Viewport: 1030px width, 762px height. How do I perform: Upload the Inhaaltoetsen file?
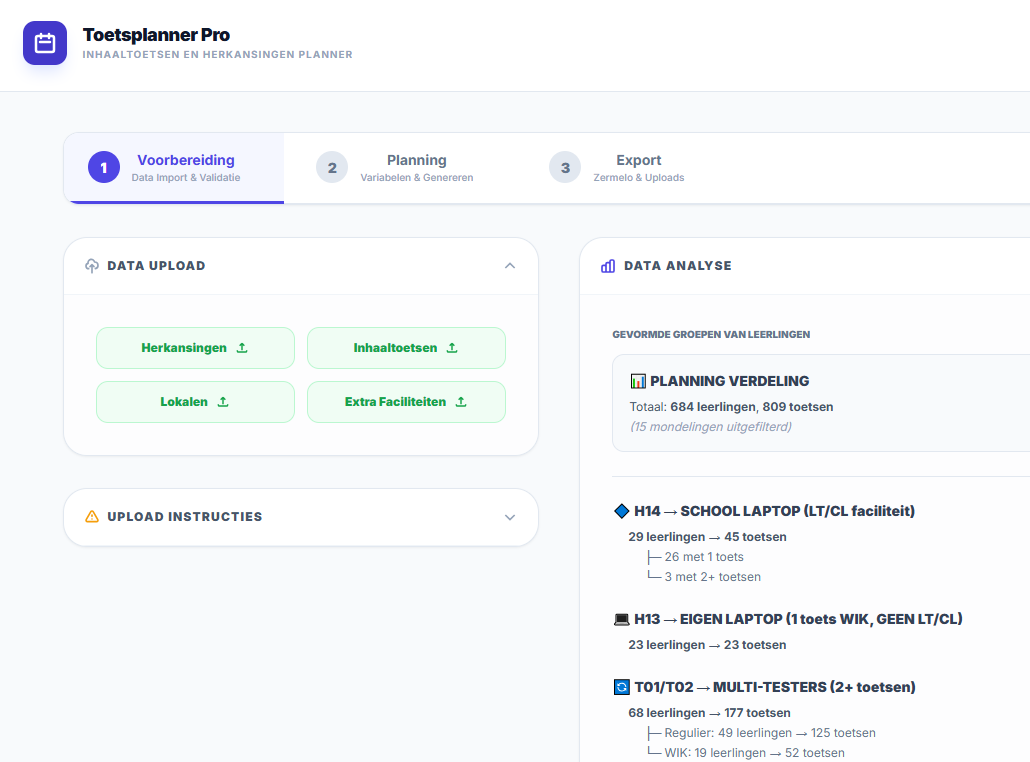coord(406,347)
